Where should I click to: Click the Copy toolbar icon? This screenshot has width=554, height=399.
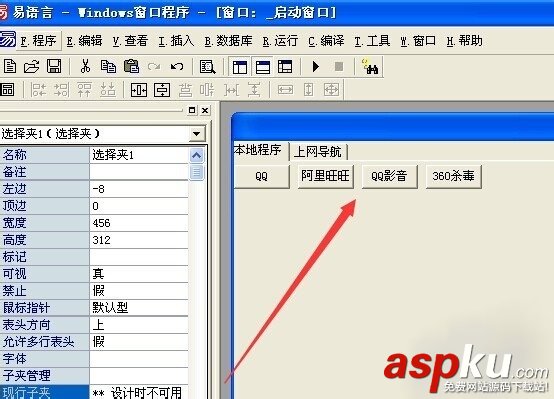108,66
